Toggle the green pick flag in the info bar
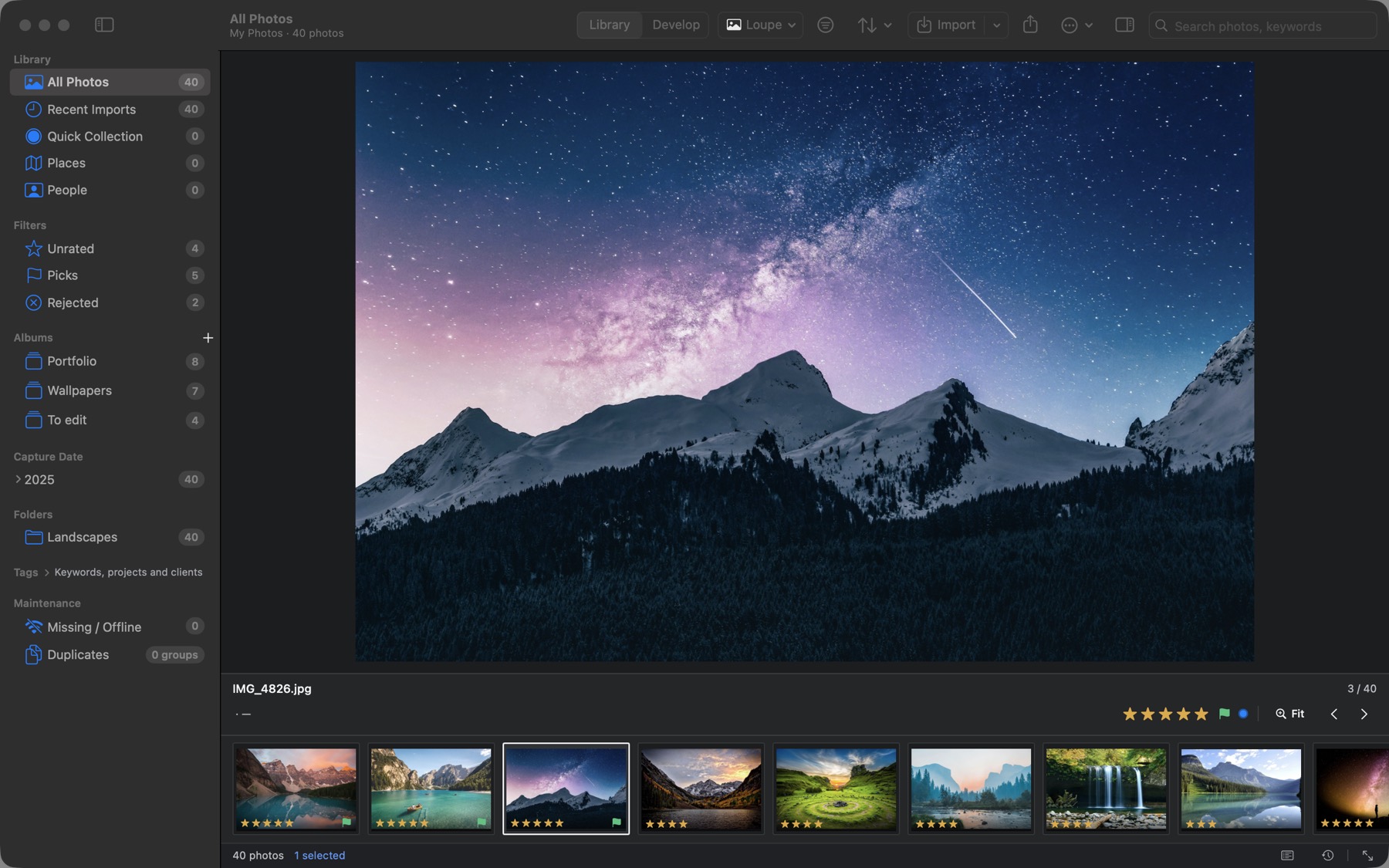The height and width of the screenshot is (868, 1389). click(x=1224, y=714)
